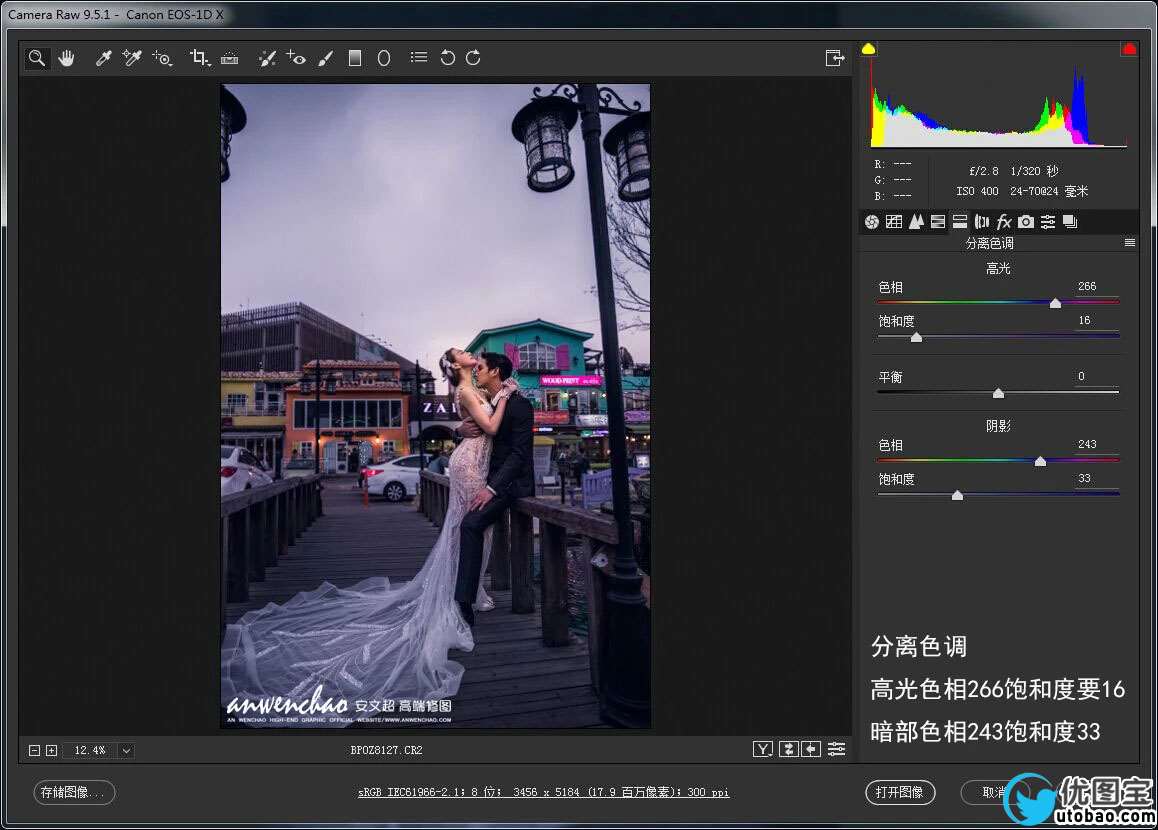1158x830 pixels.
Task: Open the zoom level dropdown at 12.4%
Action: 127,750
